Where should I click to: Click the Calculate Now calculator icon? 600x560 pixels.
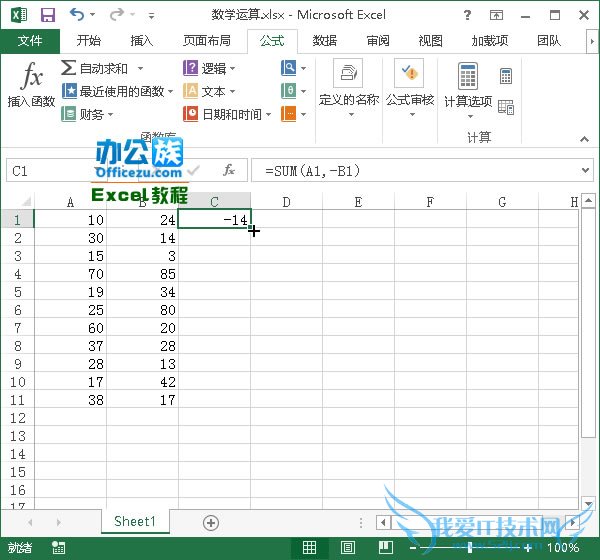coord(506,77)
